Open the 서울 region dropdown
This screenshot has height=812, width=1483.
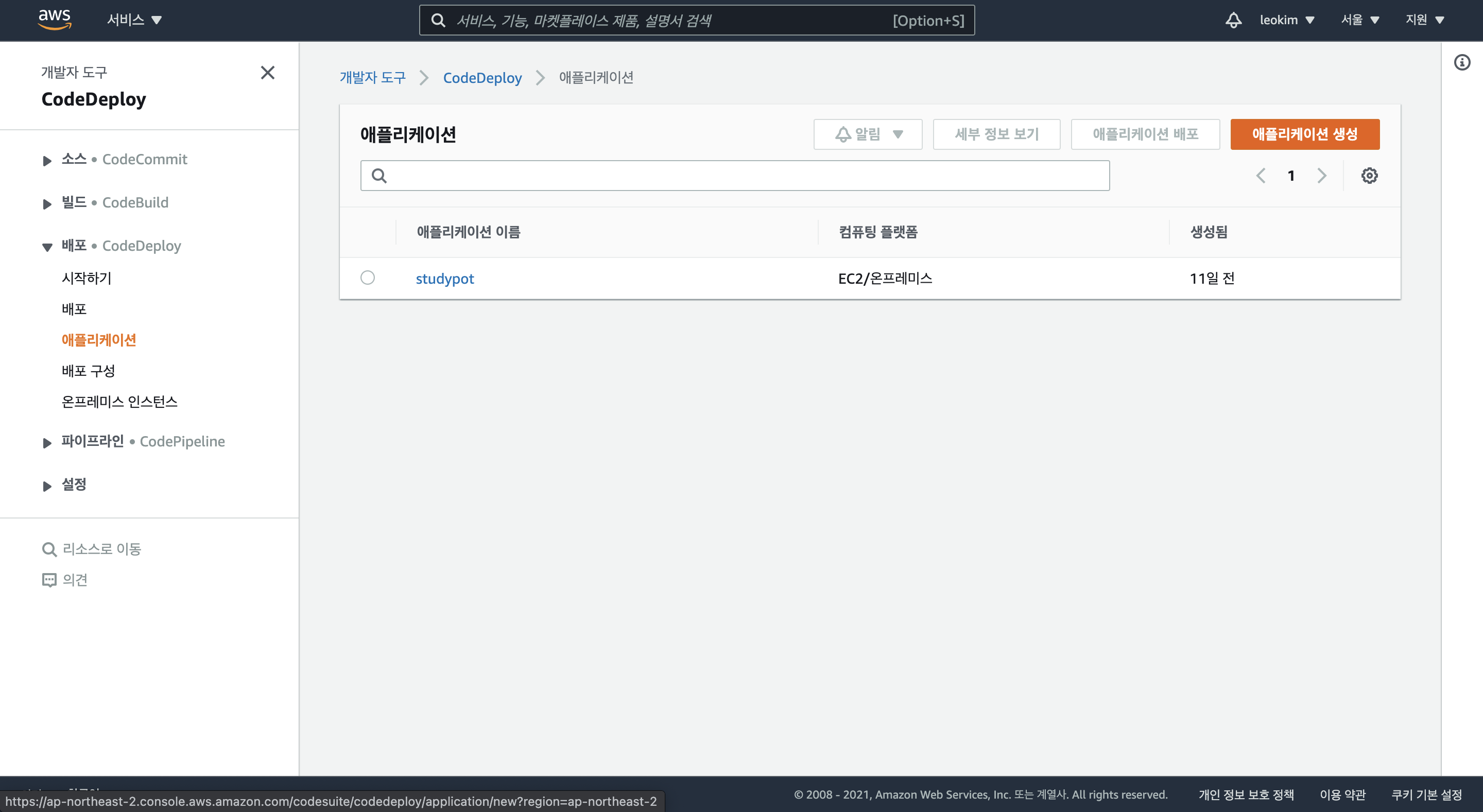click(x=1360, y=20)
